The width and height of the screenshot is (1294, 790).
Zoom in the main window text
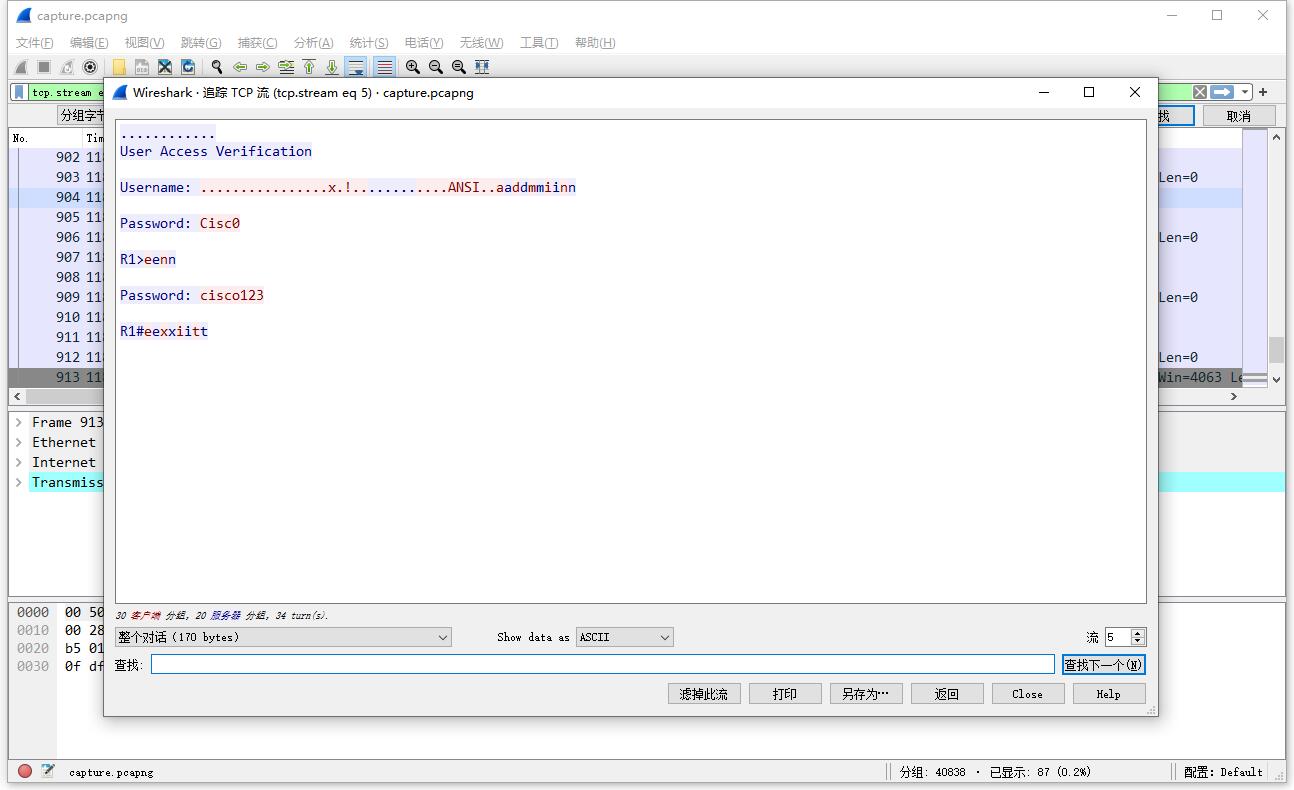[413, 67]
